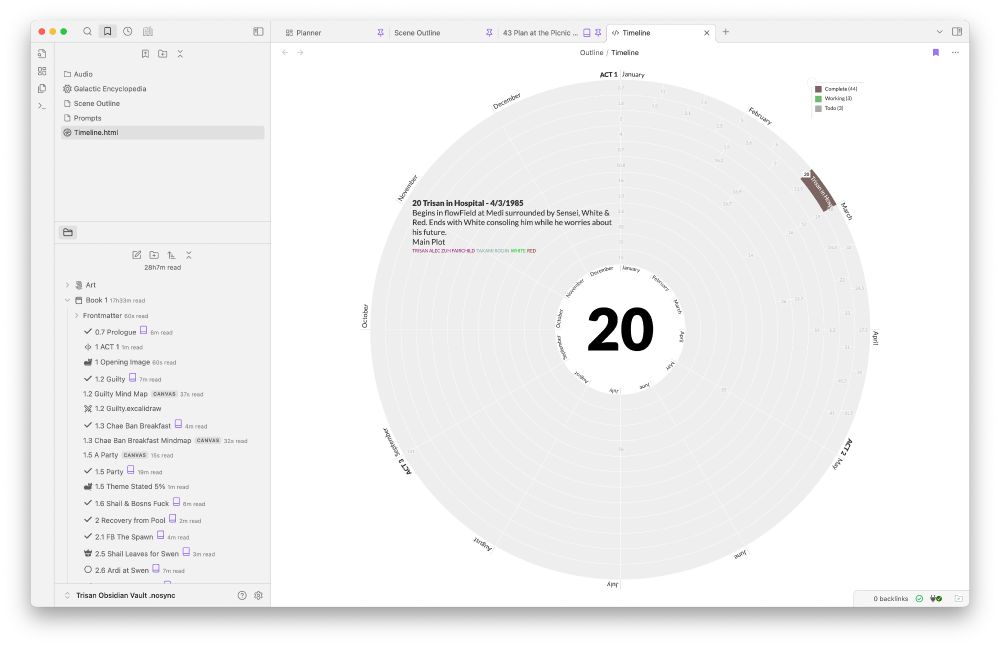This screenshot has width=1000, height=647.
Task: Open the new note icon above the file tree
Action: (x=137, y=254)
